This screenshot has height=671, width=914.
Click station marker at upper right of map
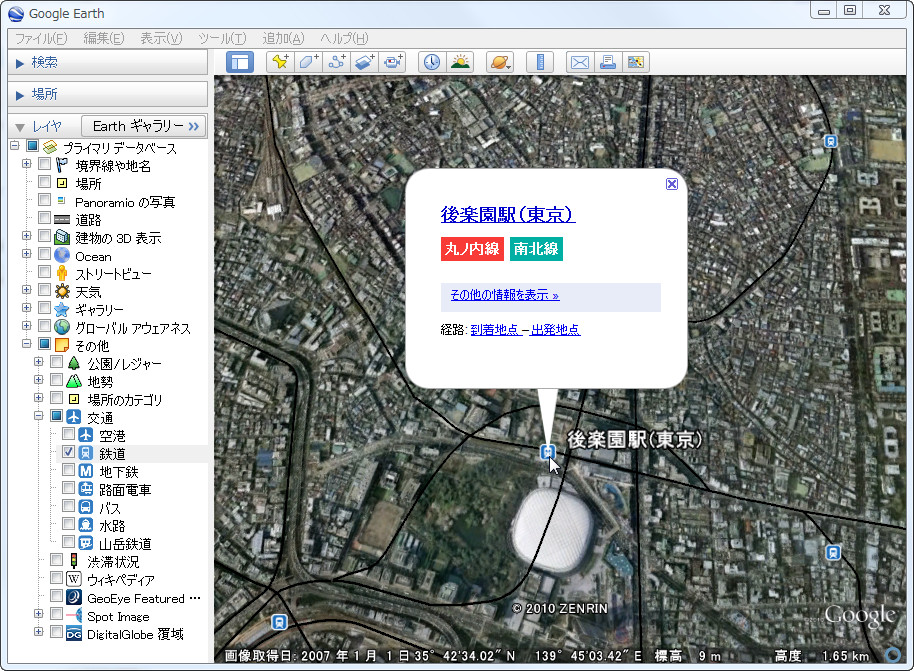pyautogui.click(x=831, y=141)
